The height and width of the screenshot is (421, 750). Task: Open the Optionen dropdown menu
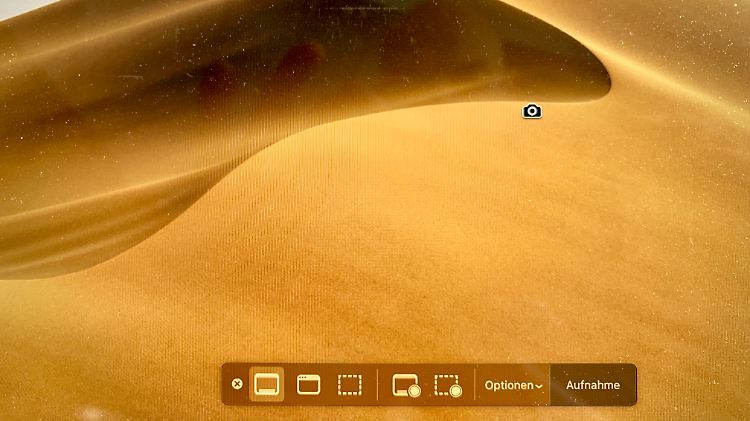pos(513,385)
